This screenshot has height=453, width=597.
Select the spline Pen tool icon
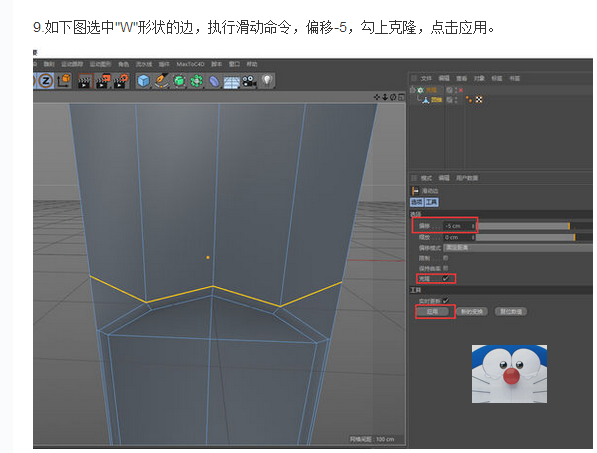[161, 81]
